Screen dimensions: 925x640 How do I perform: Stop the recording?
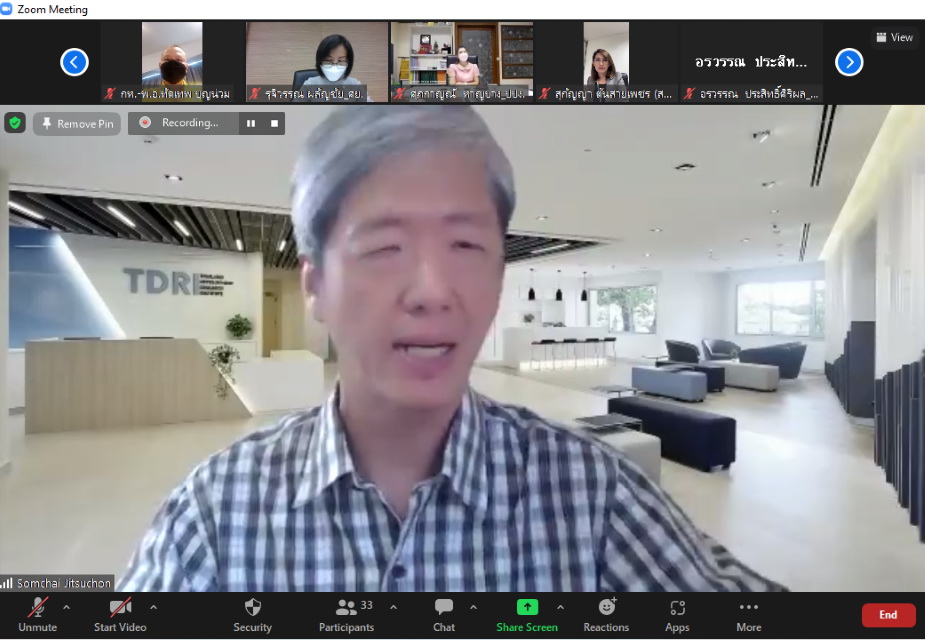pyautogui.click(x=274, y=123)
